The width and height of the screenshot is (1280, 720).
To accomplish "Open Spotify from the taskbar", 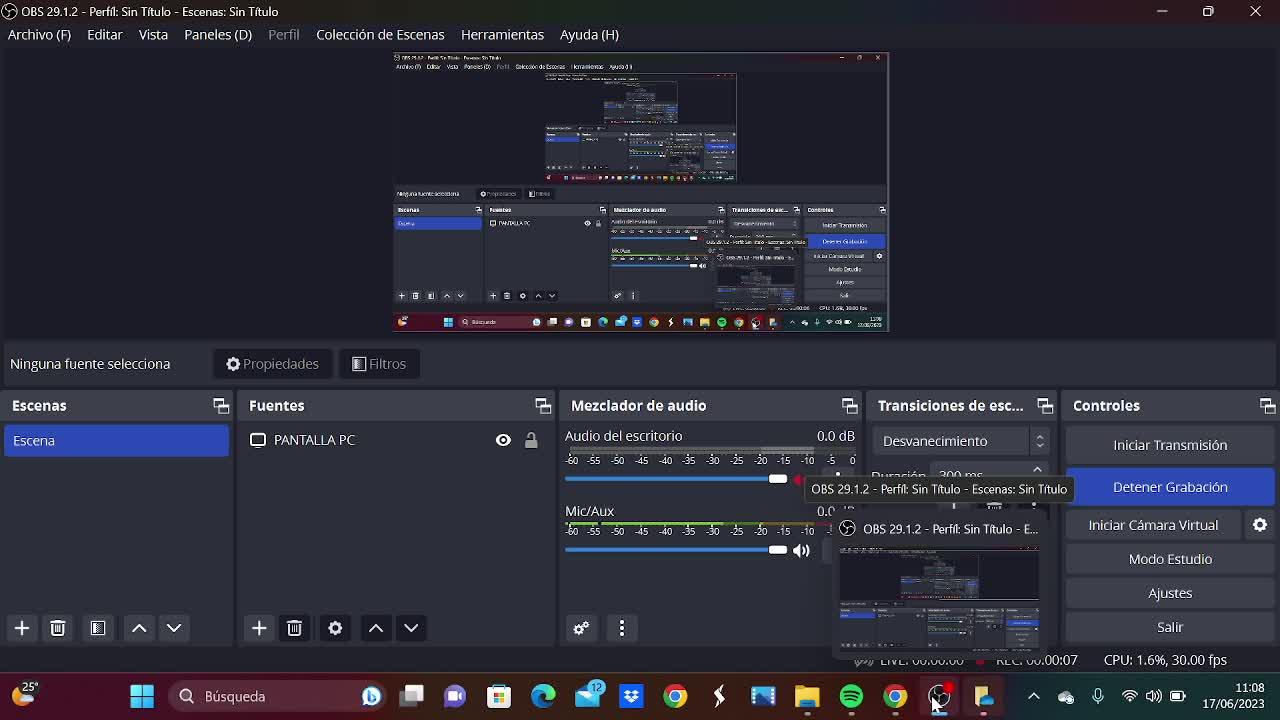I will pyautogui.click(x=851, y=696).
